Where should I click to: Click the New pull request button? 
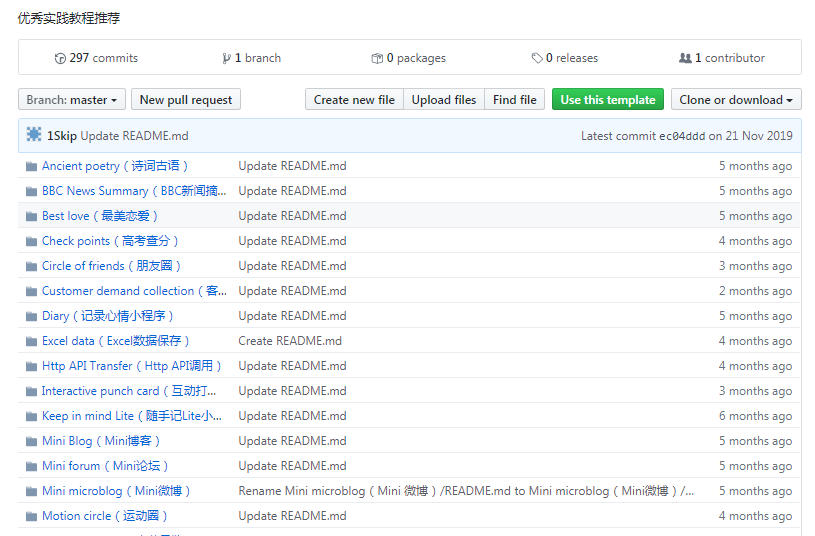(186, 99)
